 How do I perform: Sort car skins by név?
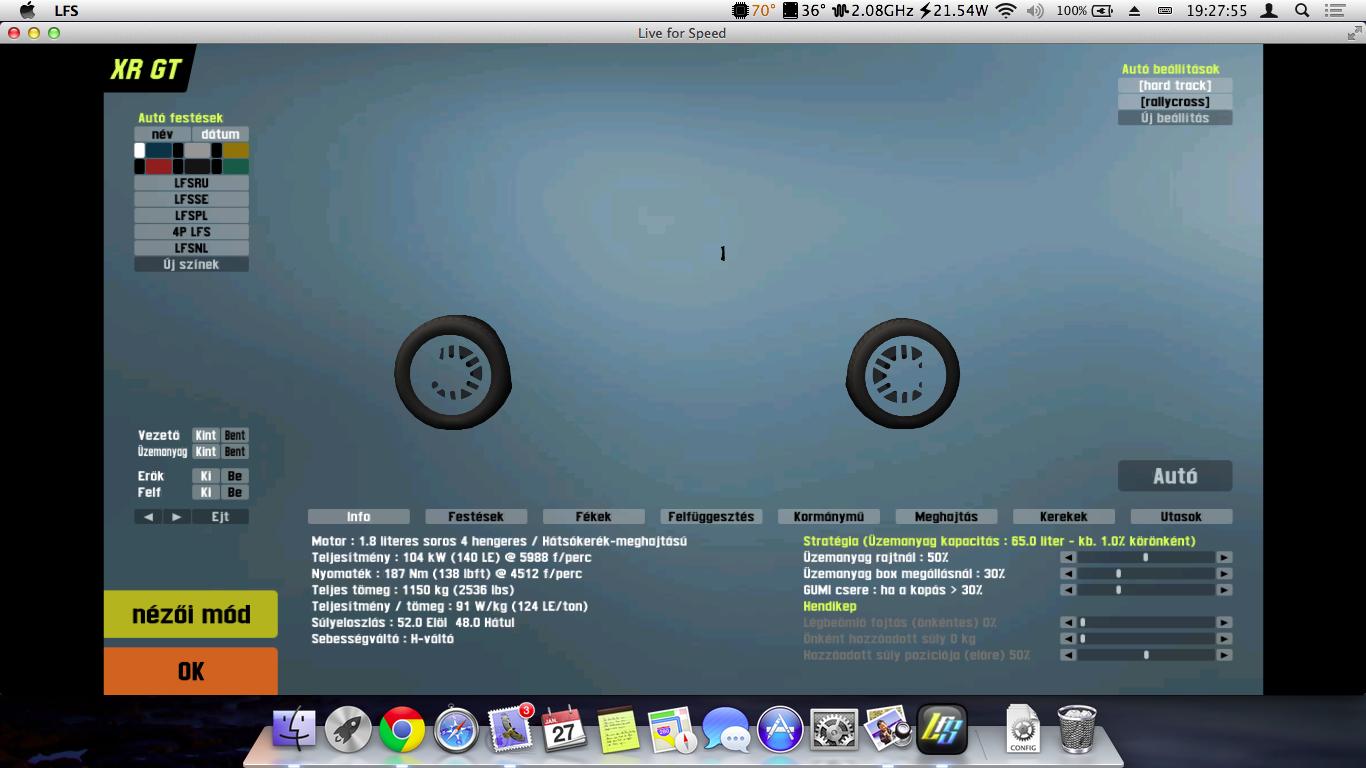click(x=163, y=134)
